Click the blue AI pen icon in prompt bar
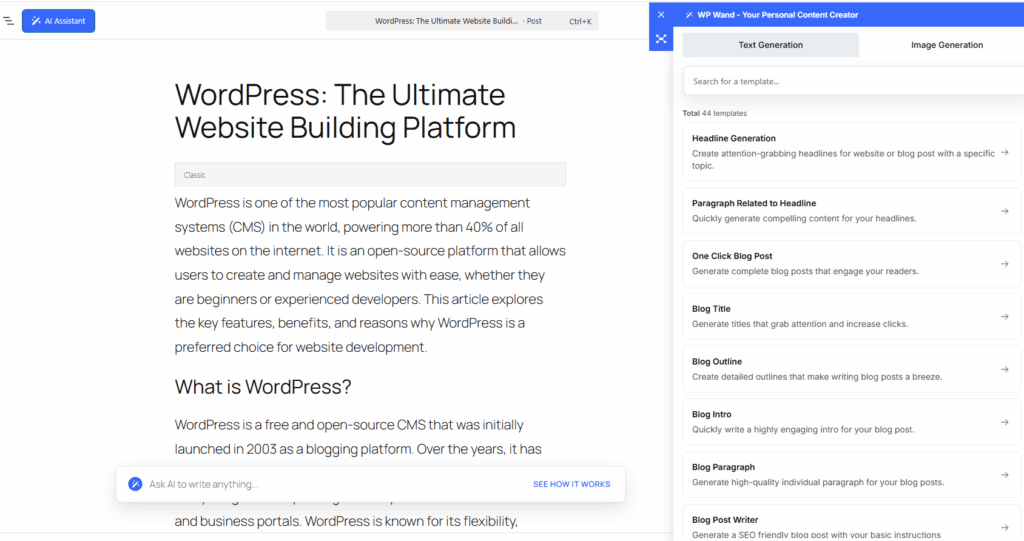 [x=135, y=484]
